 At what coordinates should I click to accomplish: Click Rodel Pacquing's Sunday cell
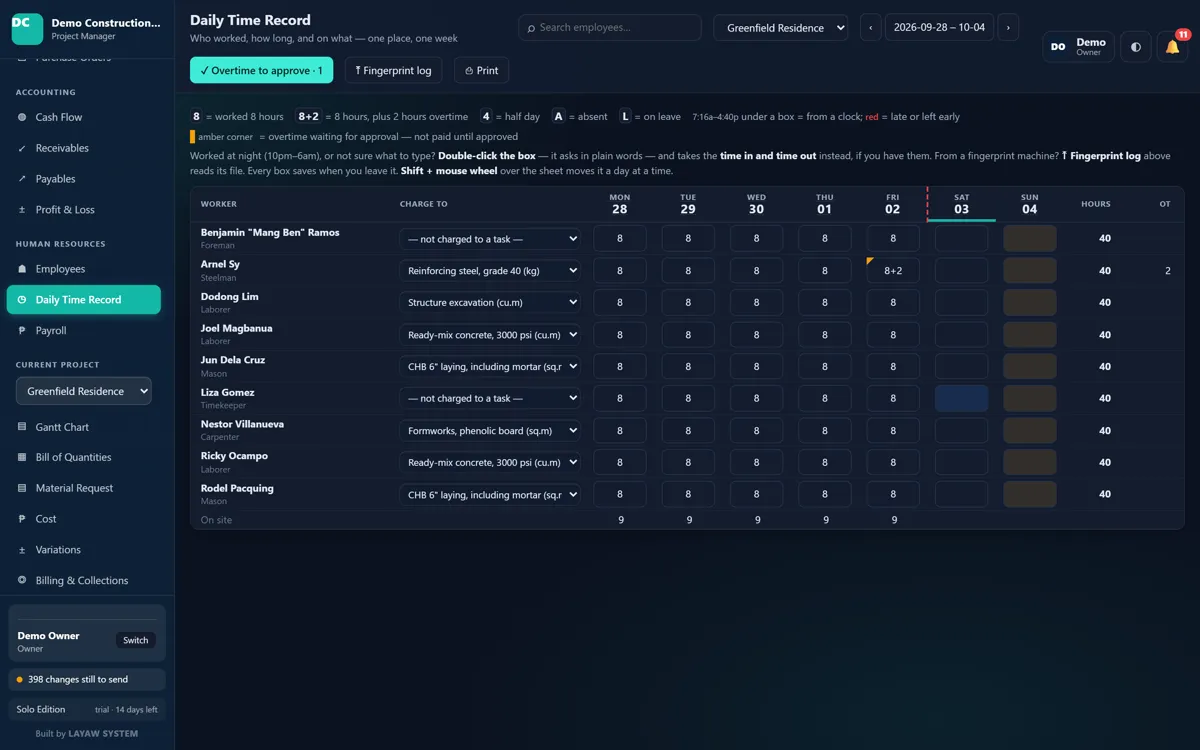1029,494
